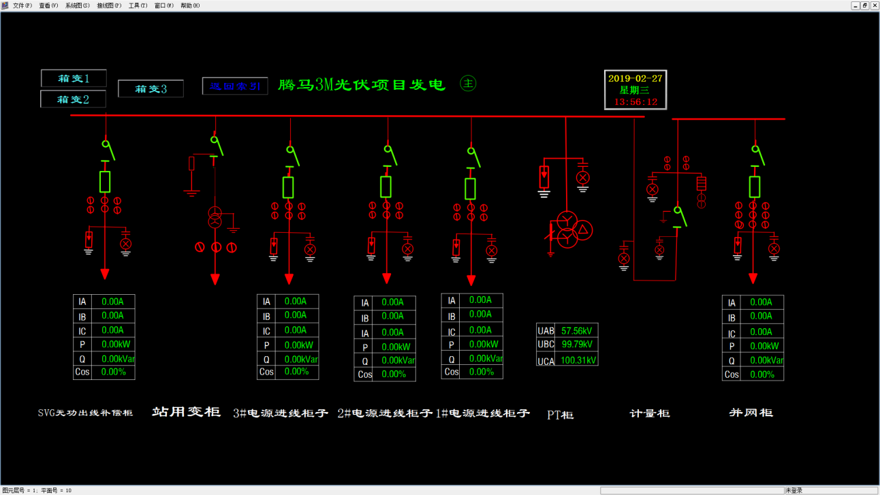Open the 系统图 menu
This screenshot has height=495, width=880.
pos(77,5)
